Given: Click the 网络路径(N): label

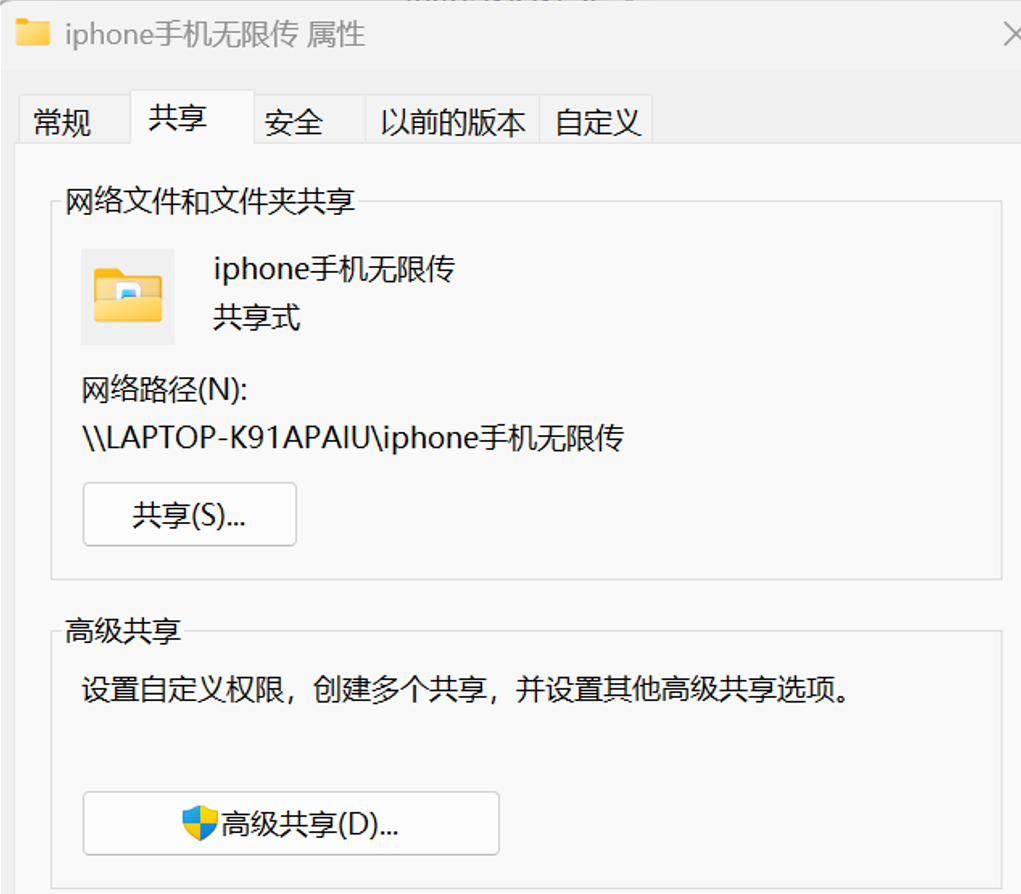Looking at the screenshot, I should [x=164, y=390].
